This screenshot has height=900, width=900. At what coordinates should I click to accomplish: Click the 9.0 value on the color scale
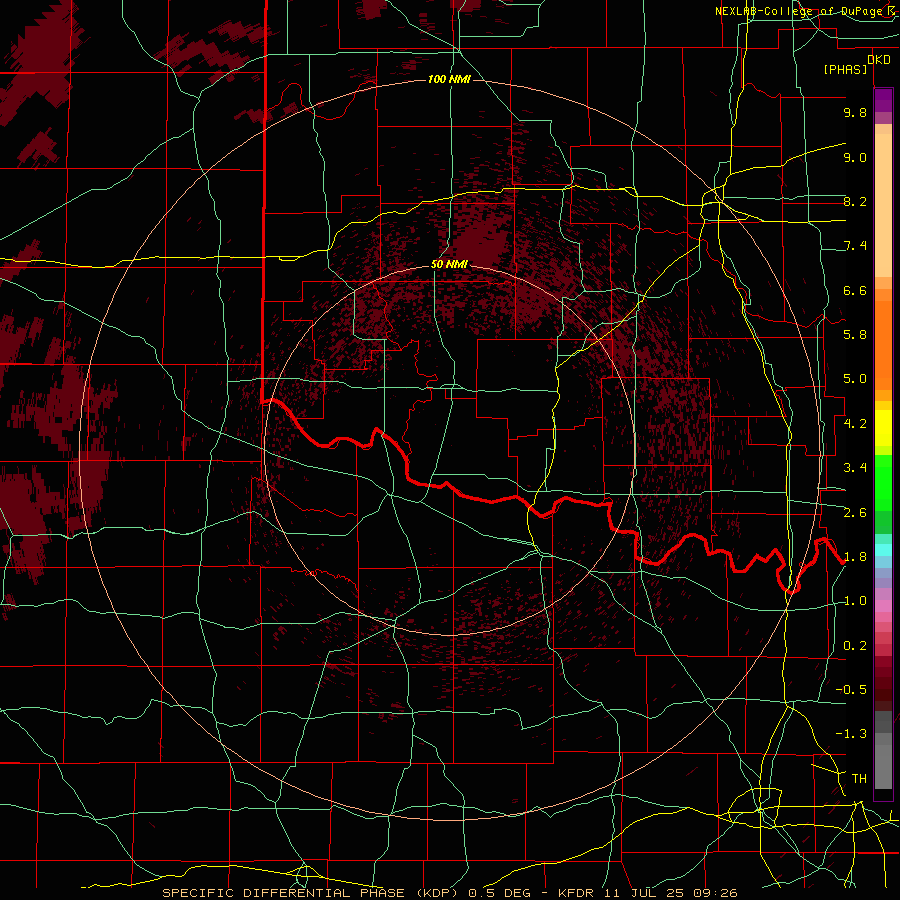click(x=855, y=157)
